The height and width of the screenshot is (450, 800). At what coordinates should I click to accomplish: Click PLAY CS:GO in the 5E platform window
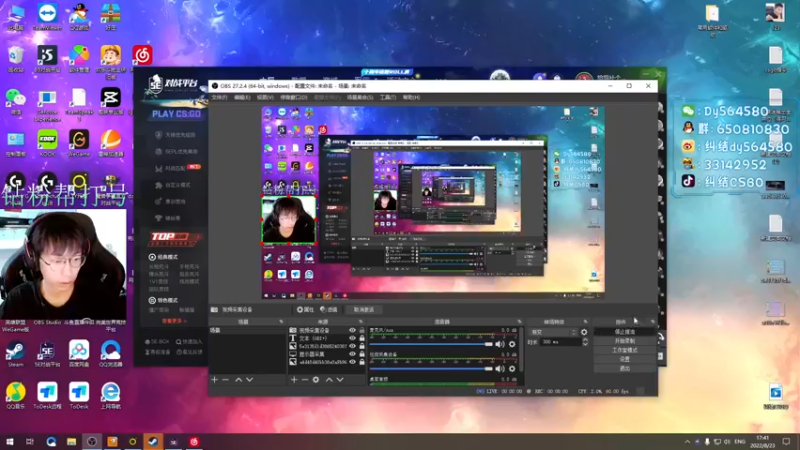(x=176, y=114)
